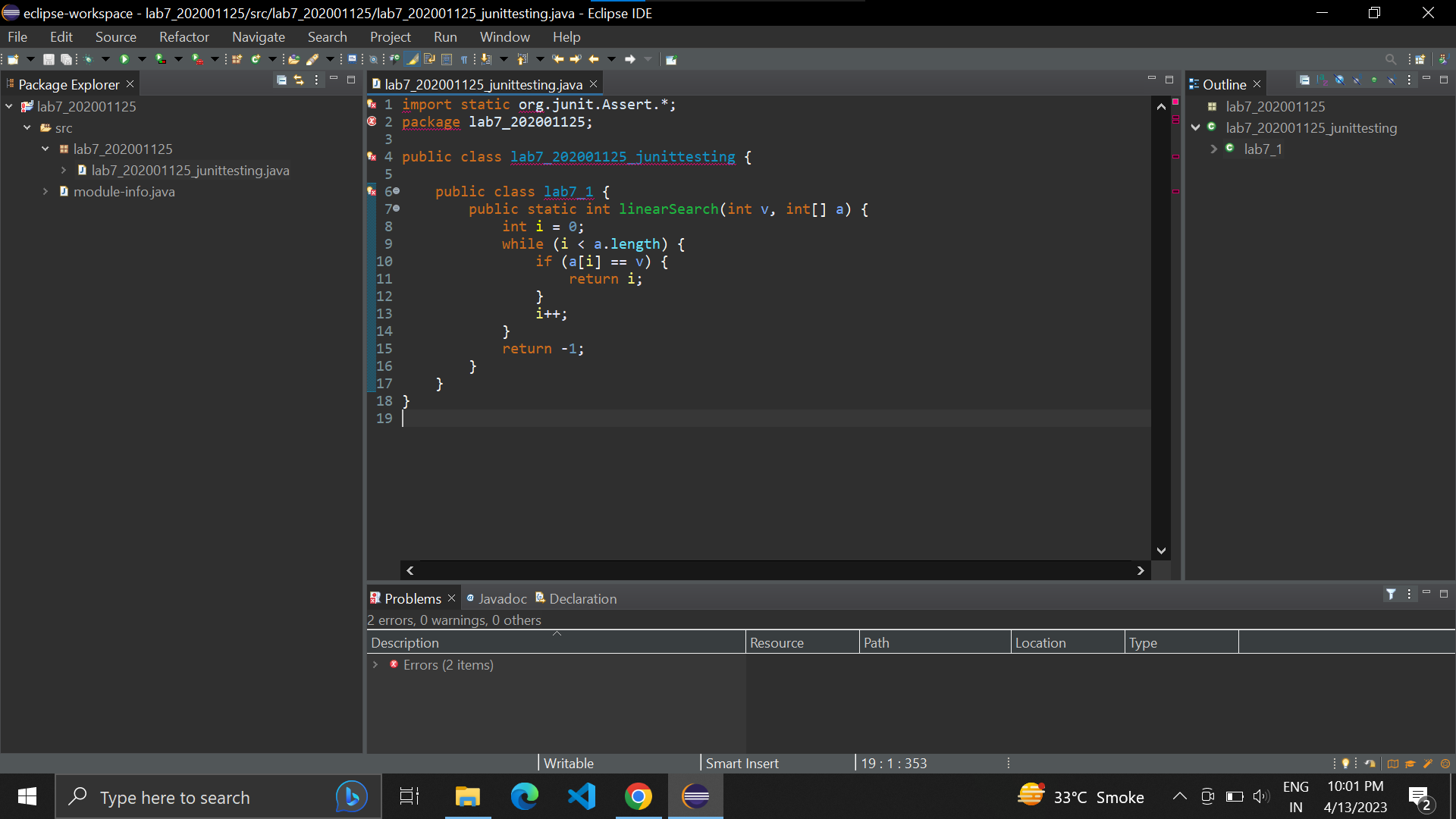Open the Navigate menu
This screenshot has height=819, width=1456.
(x=259, y=37)
